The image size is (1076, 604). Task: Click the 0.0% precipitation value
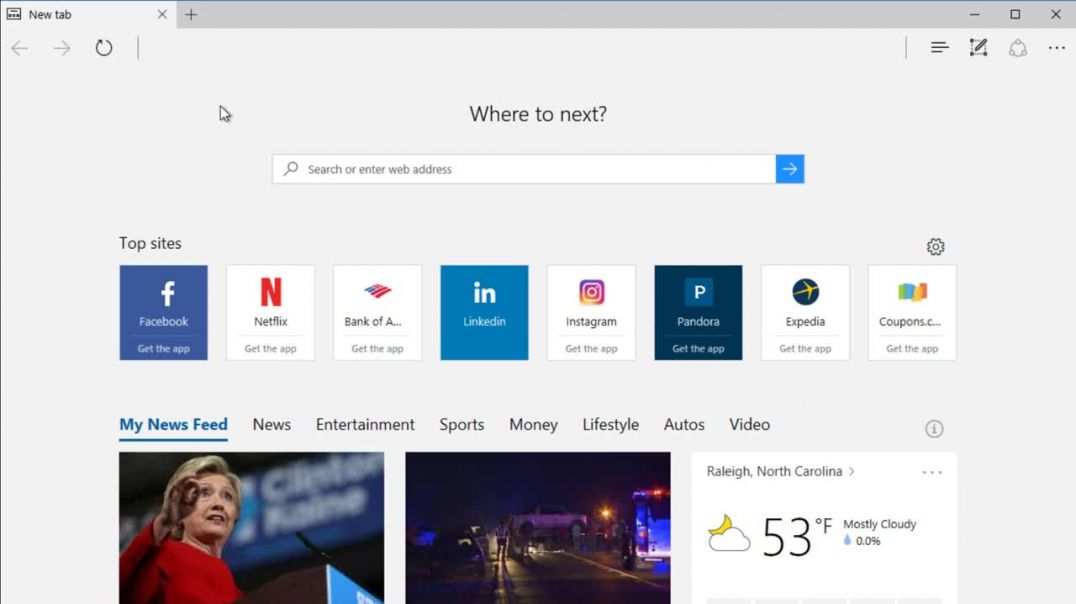coord(868,541)
